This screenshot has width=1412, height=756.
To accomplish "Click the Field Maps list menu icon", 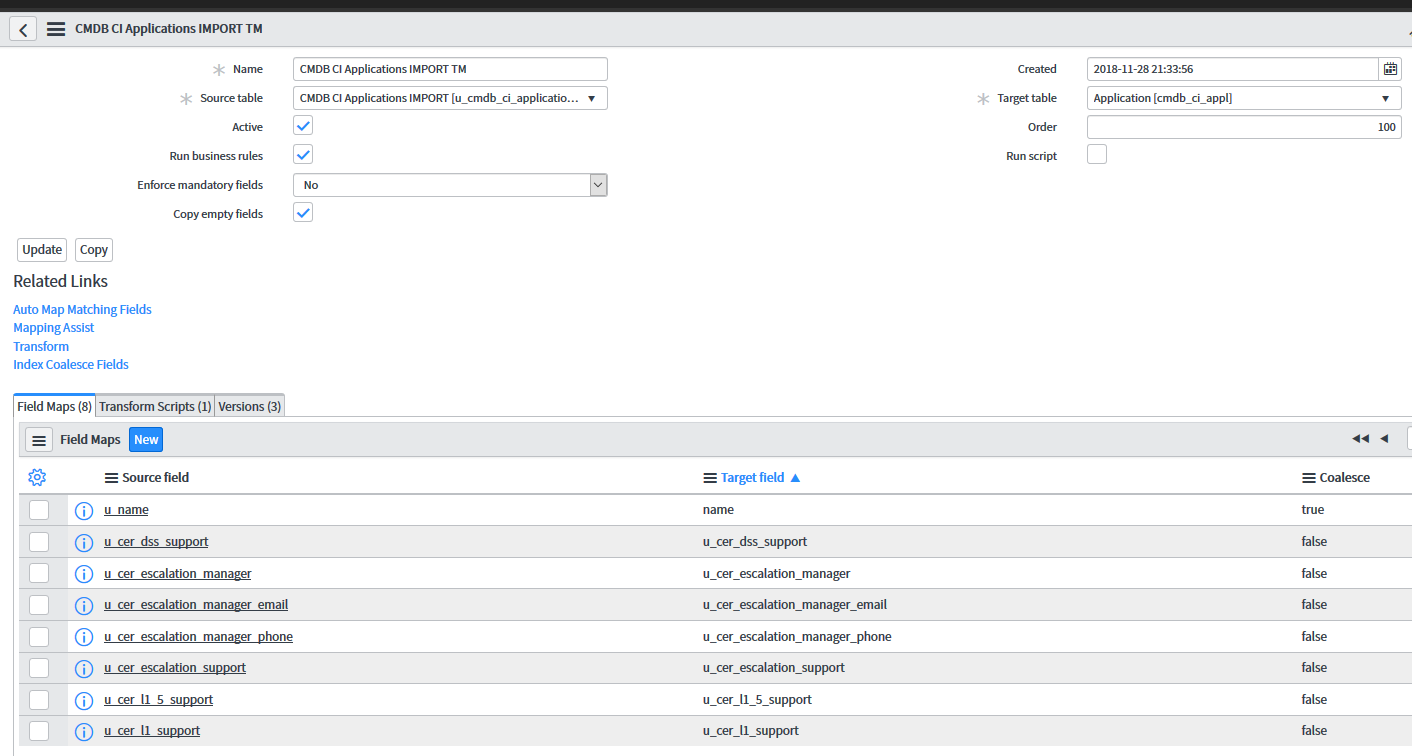I will point(39,440).
